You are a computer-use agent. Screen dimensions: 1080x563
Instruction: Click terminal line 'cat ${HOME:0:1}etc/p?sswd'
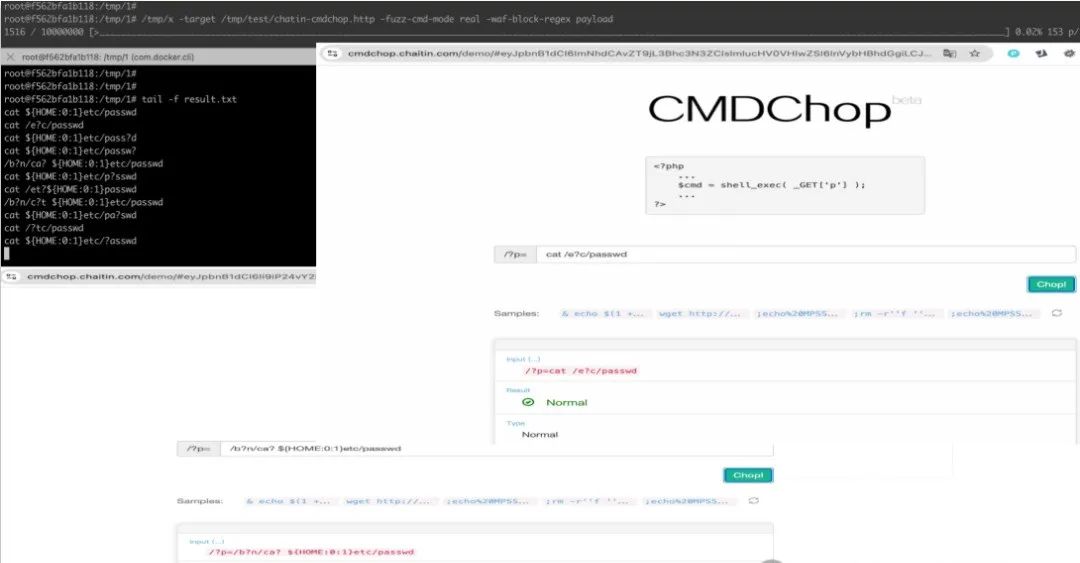(x=70, y=176)
